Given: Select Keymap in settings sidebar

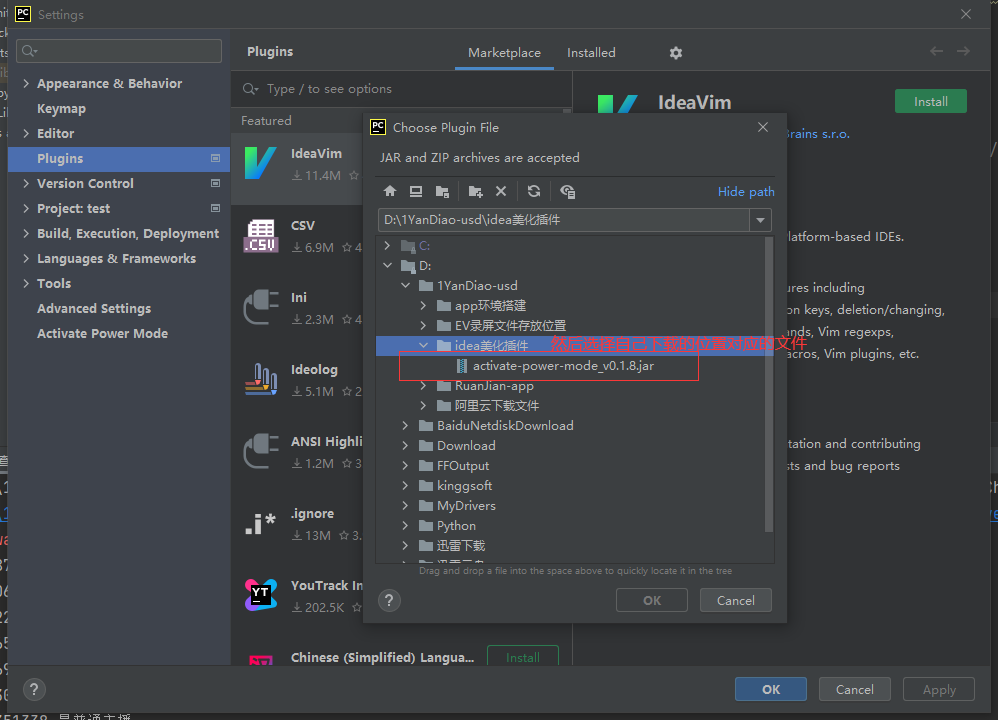Looking at the screenshot, I should pos(119,108).
